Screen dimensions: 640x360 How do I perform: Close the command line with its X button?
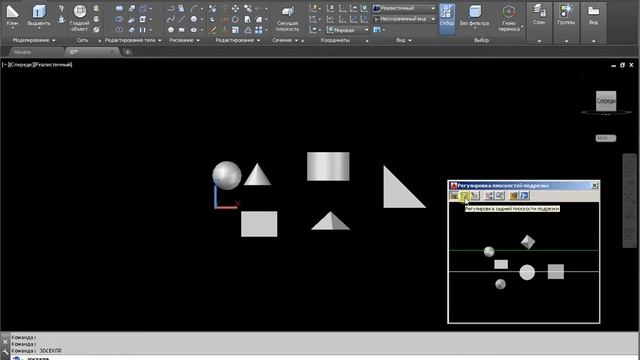[x=5, y=342]
